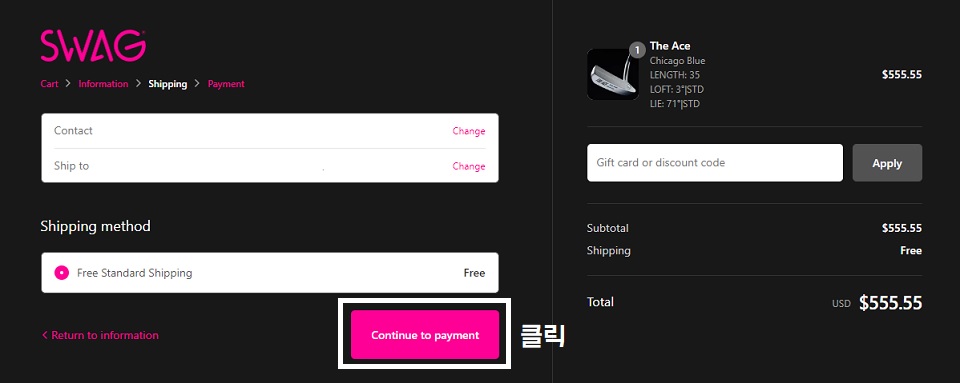This screenshot has height=383, width=960.
Task: Focus the gift card or discount code field
Action: 714,163
